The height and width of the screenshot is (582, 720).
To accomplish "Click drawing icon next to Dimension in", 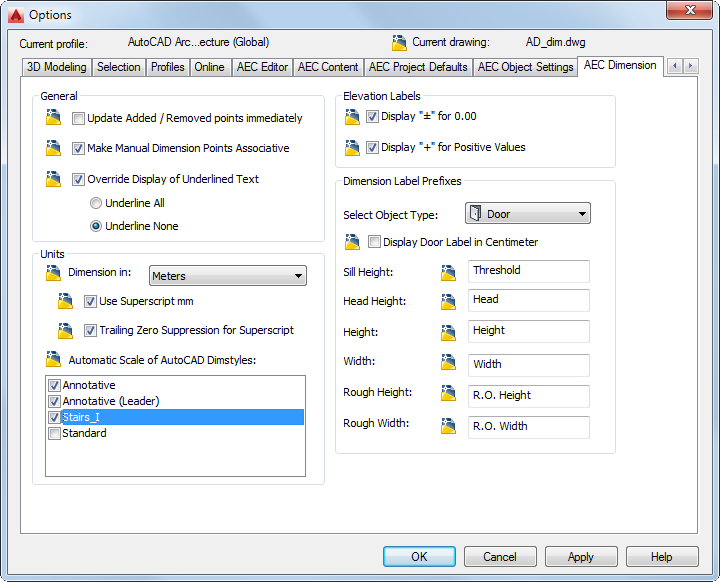I will tap(53, 273).
